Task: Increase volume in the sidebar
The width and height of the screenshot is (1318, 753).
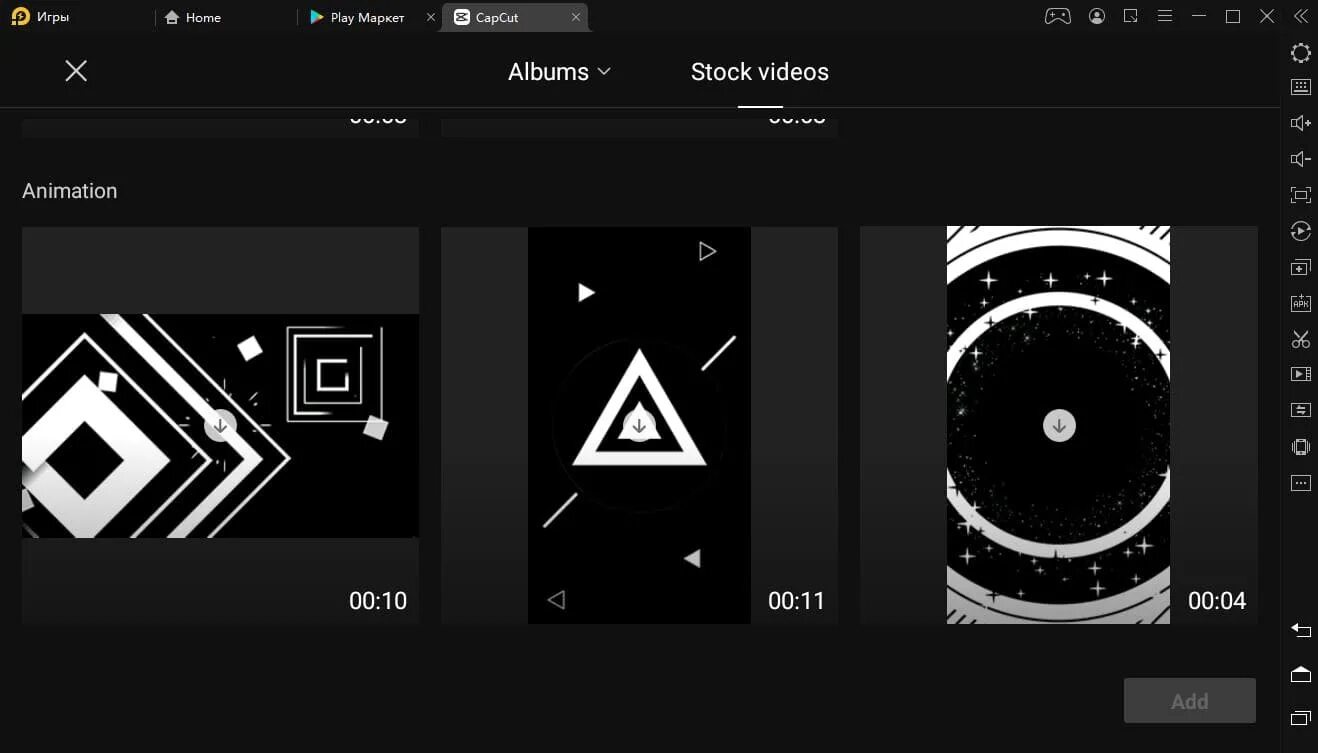Action: 1300,123
